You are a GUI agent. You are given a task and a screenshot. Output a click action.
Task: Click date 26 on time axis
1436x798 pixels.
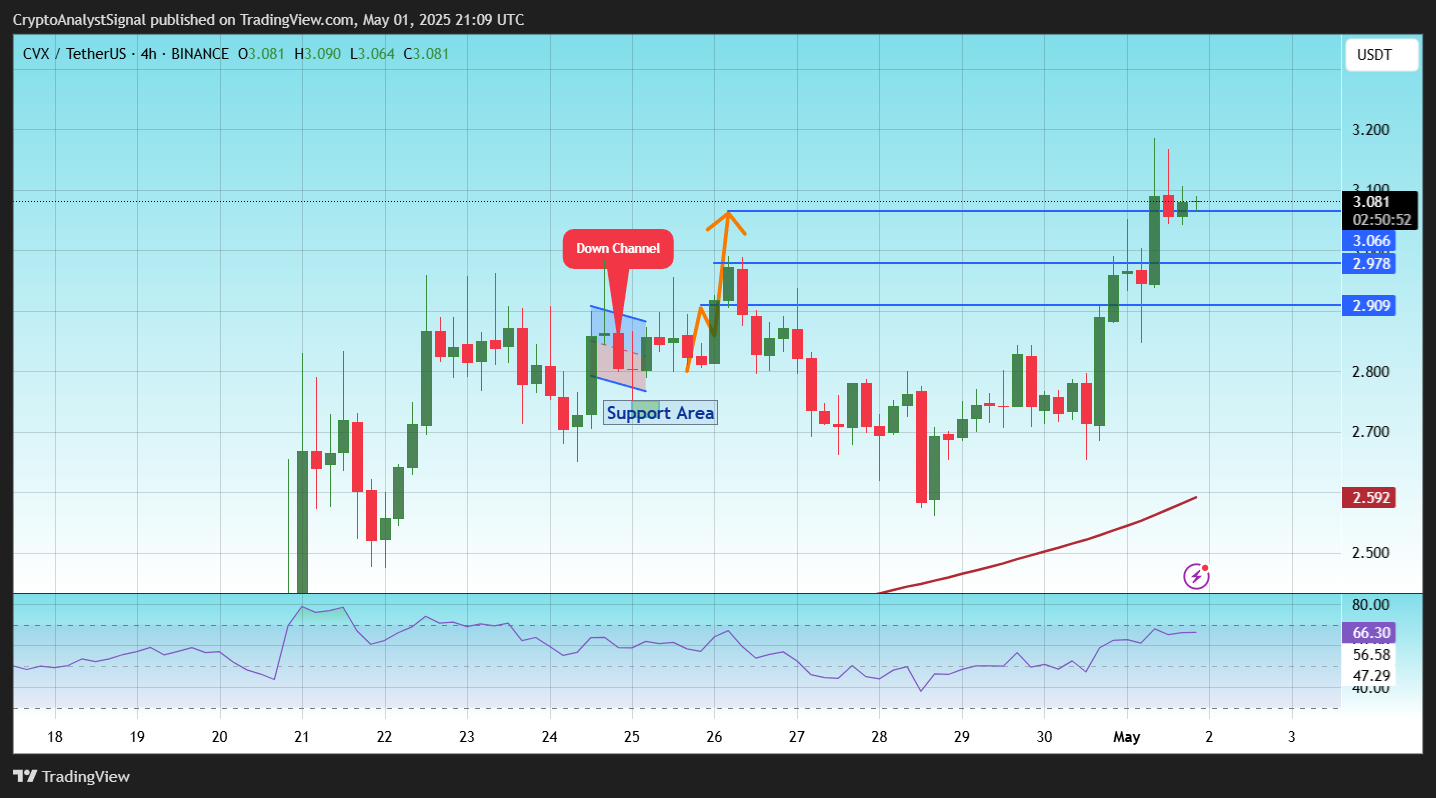point(714,737)
